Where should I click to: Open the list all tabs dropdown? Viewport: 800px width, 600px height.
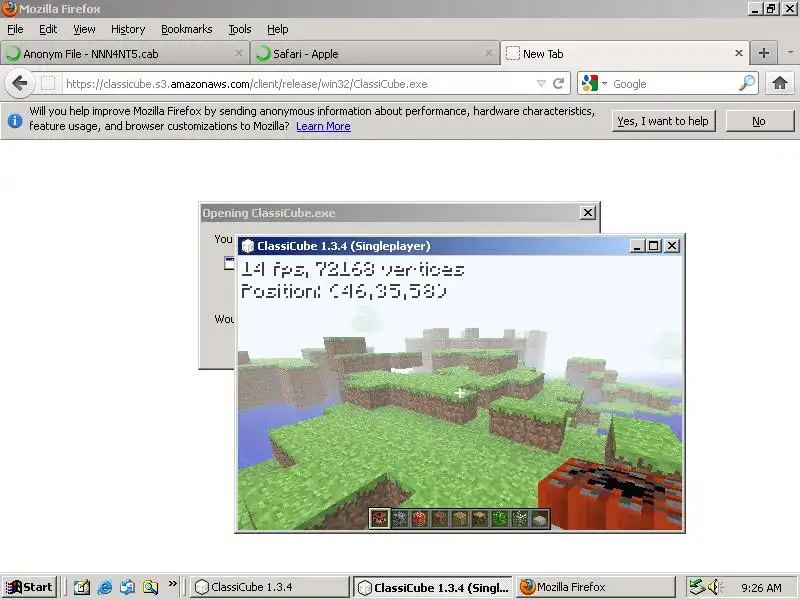[x=790, y=53]
